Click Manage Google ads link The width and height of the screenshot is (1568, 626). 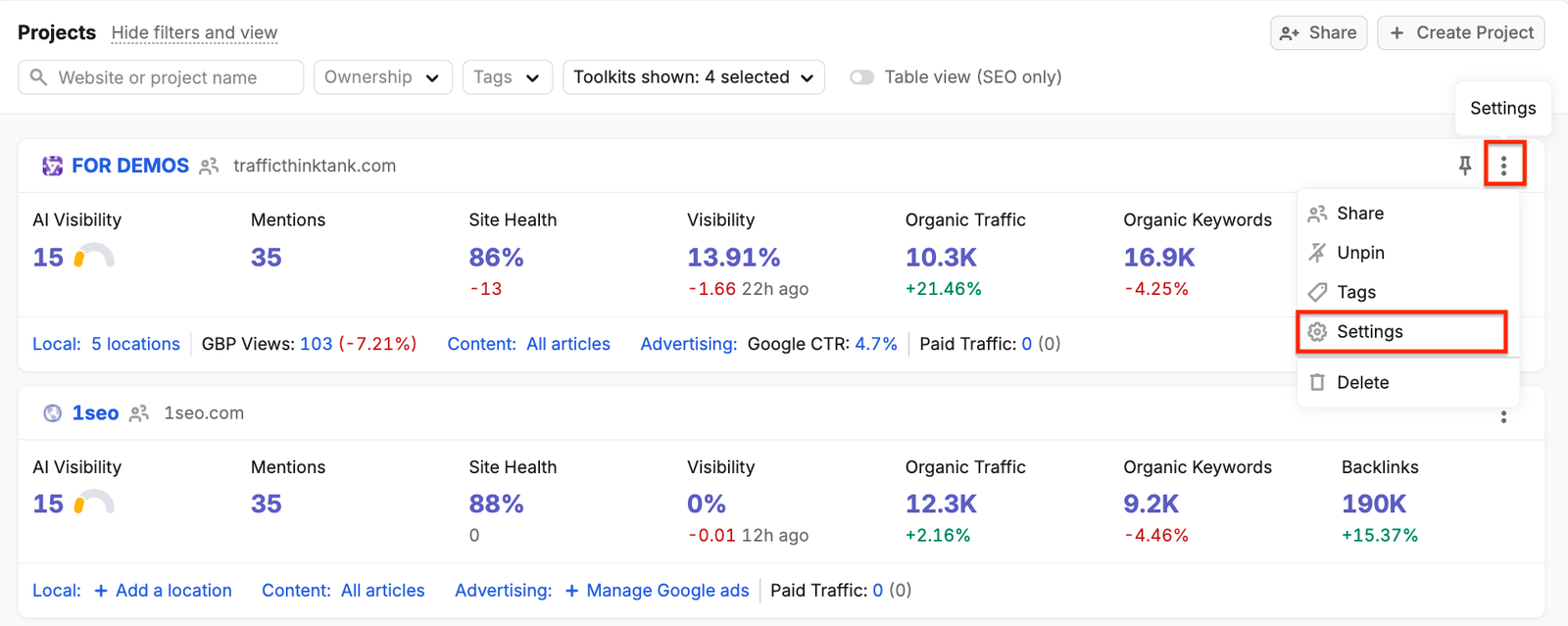[x=657, y=591]
